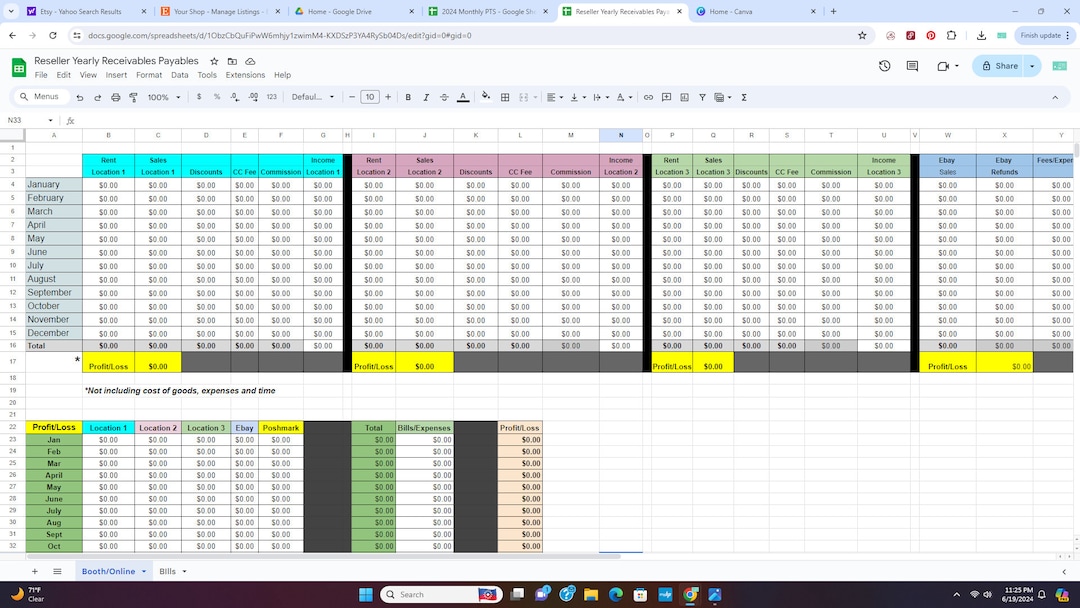The width and height of the screenshot is (1080, 608).
Task: Select the text color swatch
Action: (x=462, y=97)
